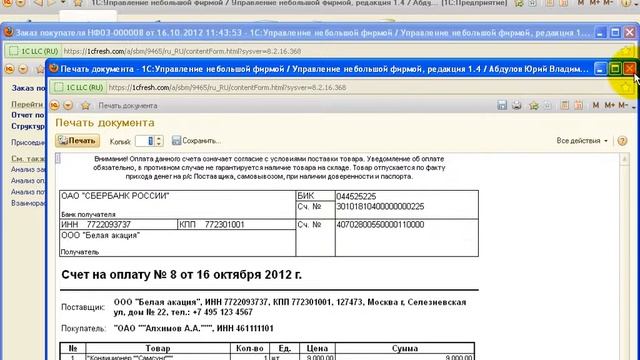Click the 'Ед.' column header
Image resolution: width=640 pixels, height=360 pixels.
tap(284, 348)
